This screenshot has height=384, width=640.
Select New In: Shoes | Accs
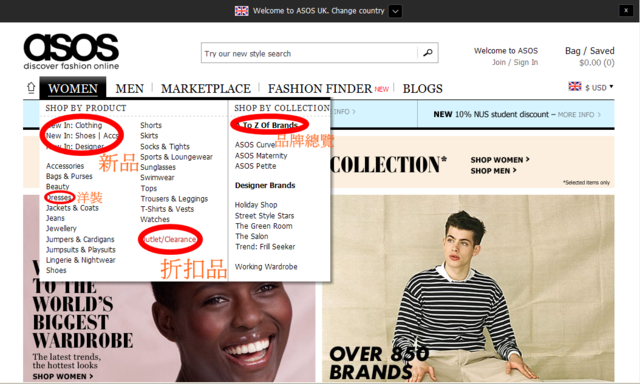click(x=82, y=135)
